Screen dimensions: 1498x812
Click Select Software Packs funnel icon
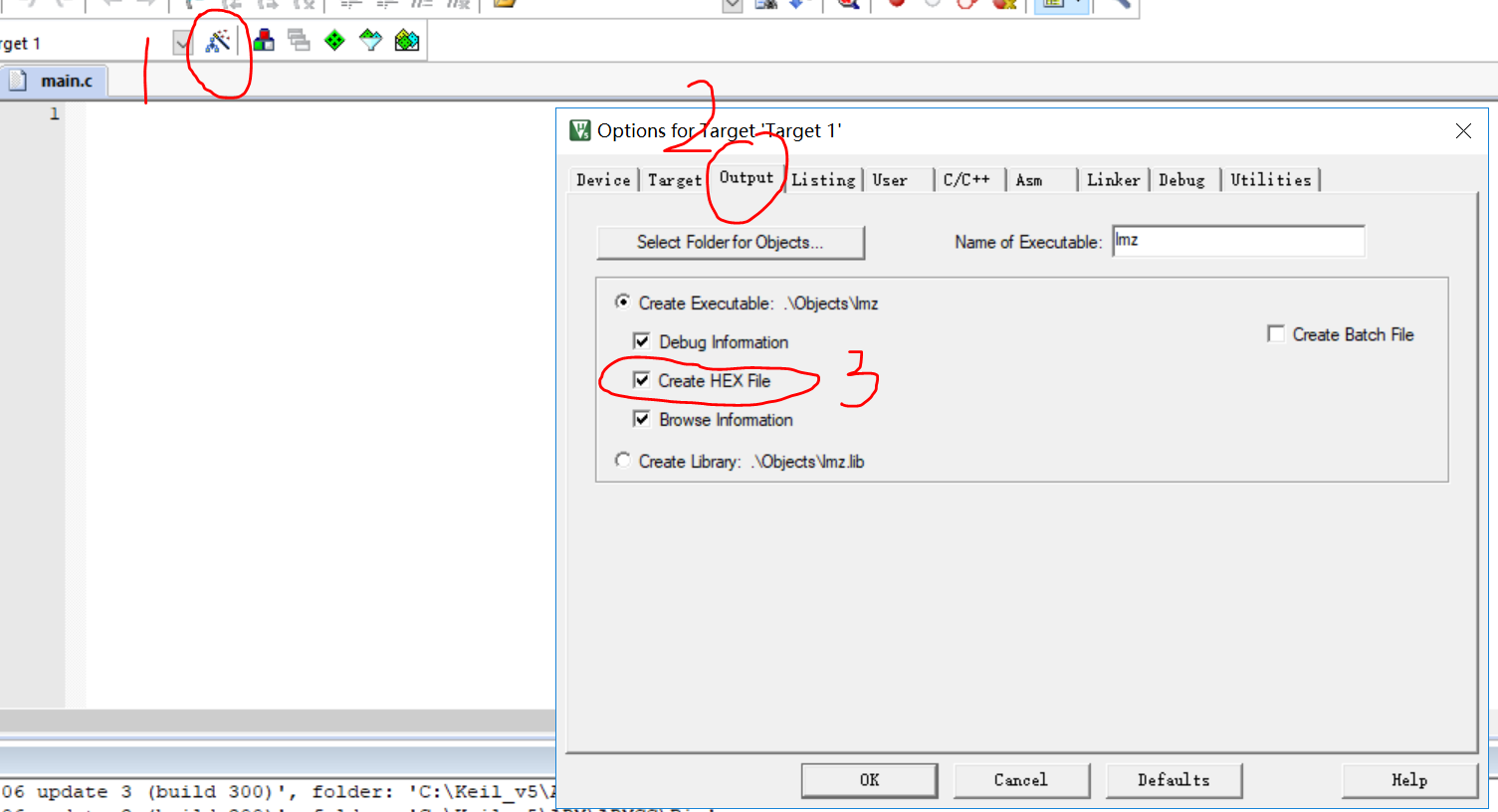(370, 41)
